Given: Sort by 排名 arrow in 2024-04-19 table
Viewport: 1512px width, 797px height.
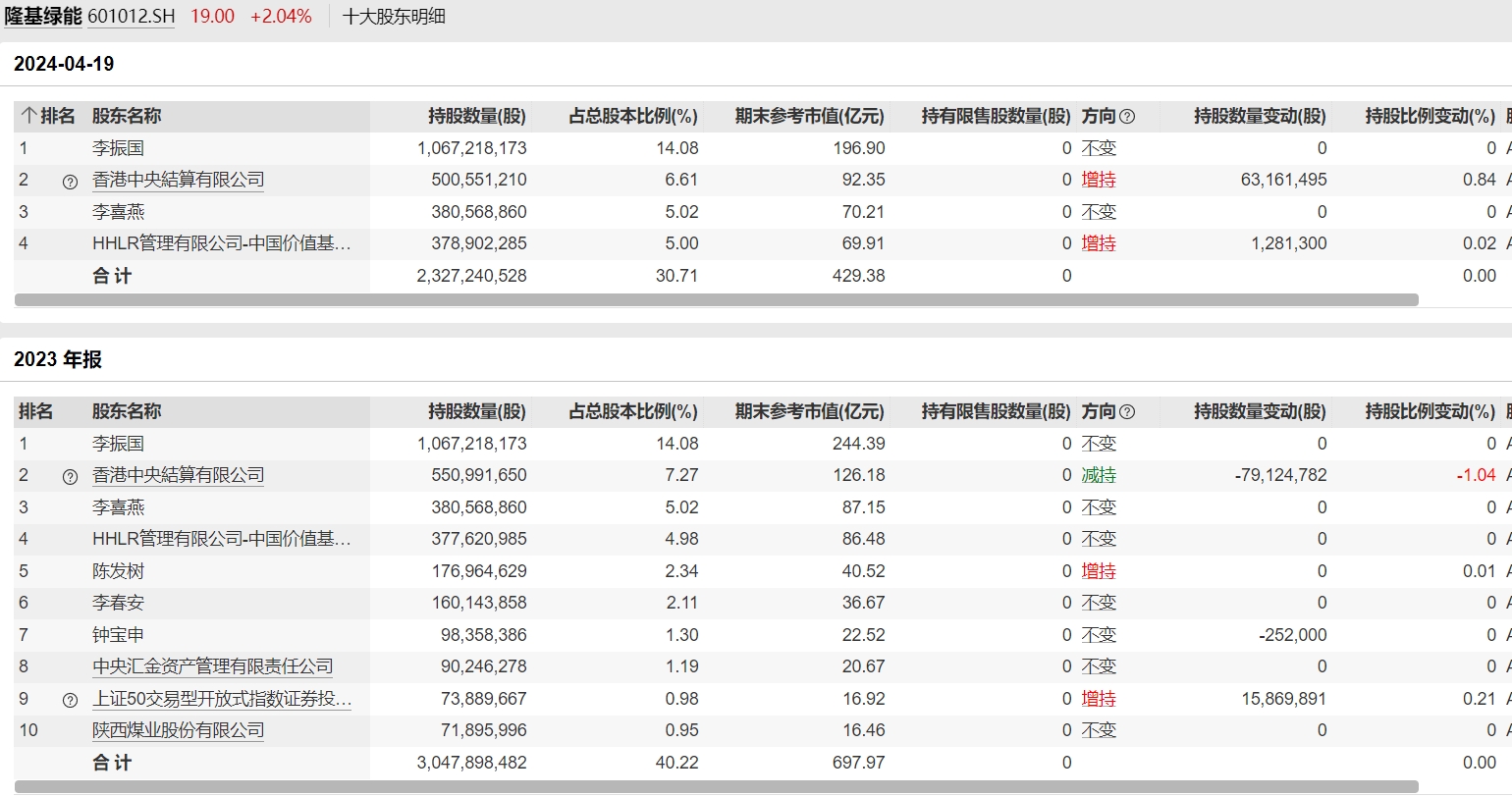Looking at the screenshot, I should tap(28, 116).
